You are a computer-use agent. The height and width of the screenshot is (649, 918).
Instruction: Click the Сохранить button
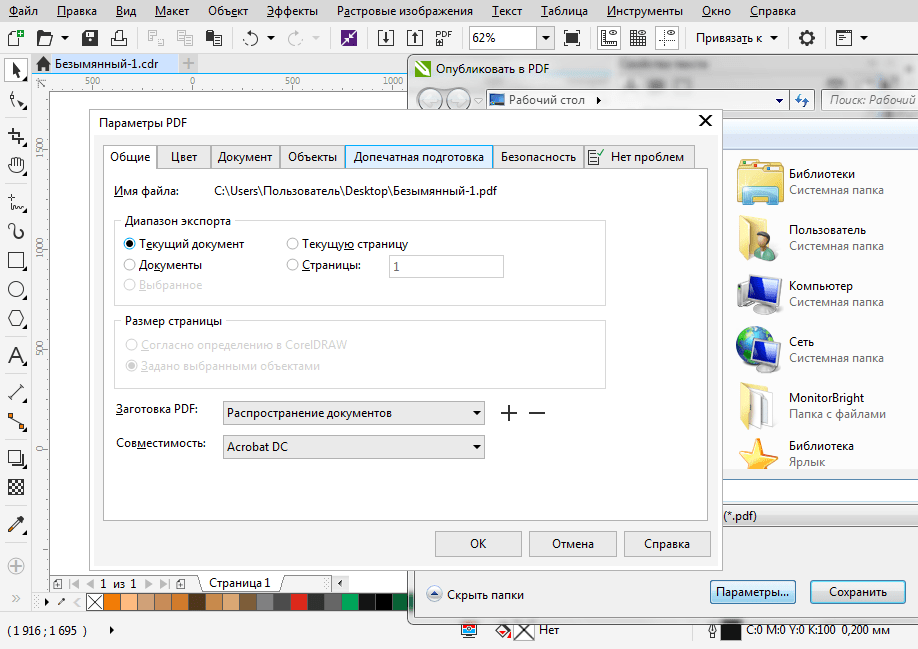point(858,592)
